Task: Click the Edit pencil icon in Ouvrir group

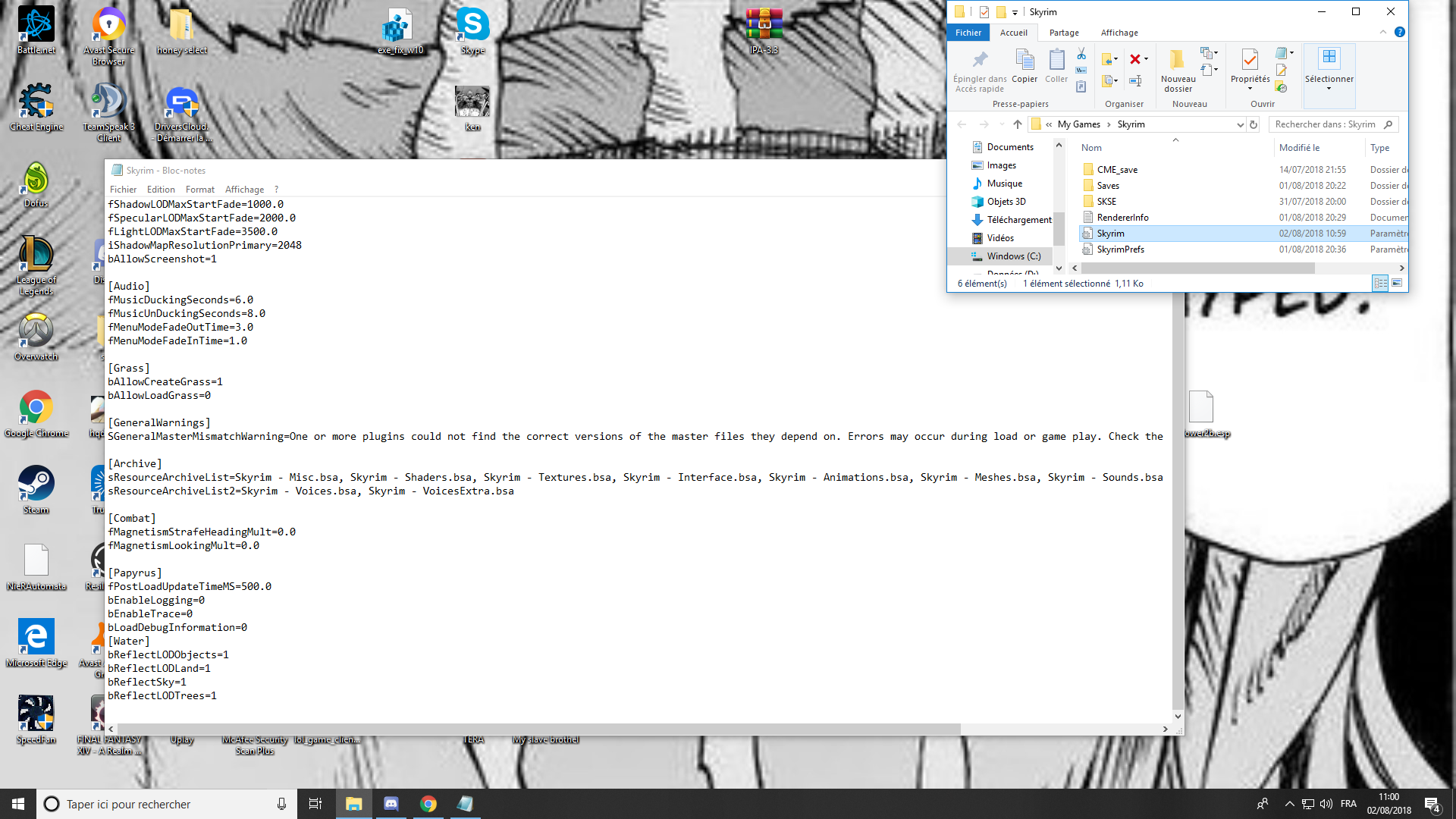Action: [1282, 71]
